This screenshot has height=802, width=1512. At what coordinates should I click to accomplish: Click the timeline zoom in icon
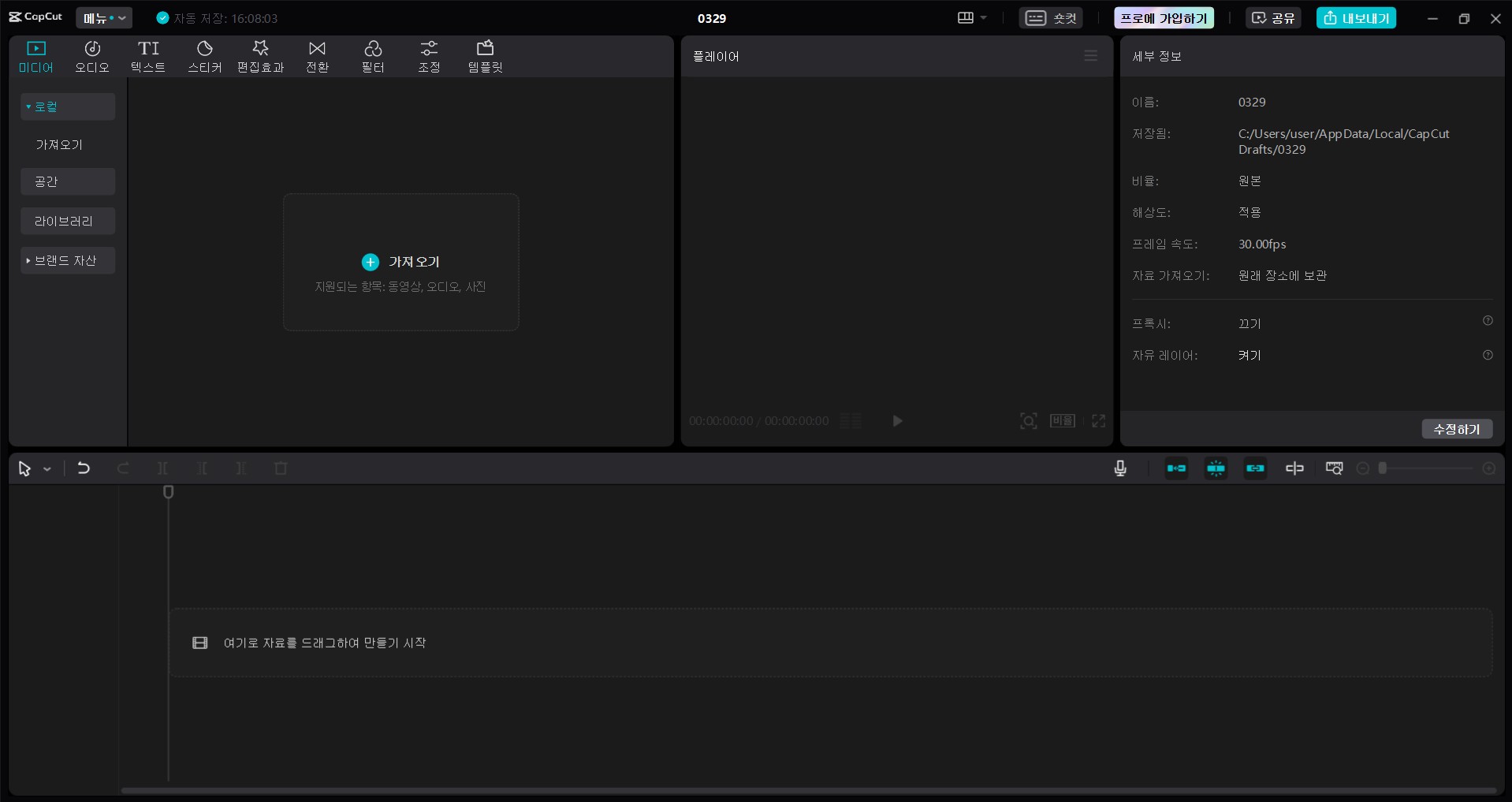(1489, 468)
